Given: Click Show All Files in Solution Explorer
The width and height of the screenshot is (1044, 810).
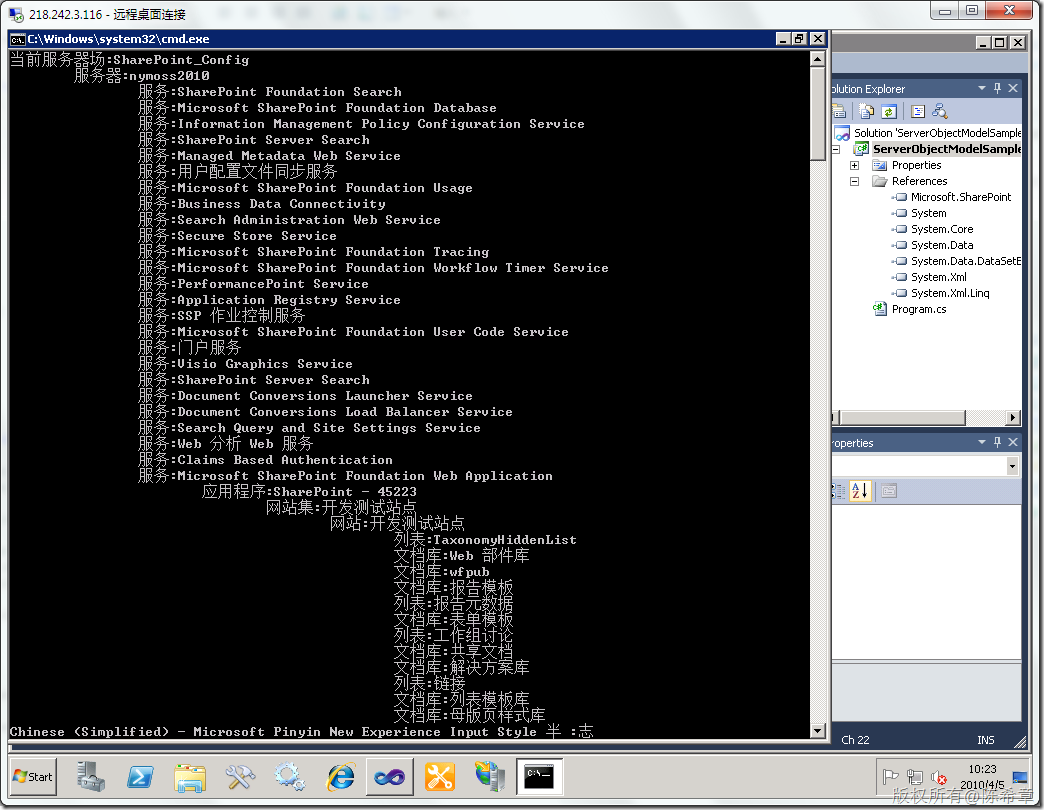Looking at the screenshot, I should point(866,111).
